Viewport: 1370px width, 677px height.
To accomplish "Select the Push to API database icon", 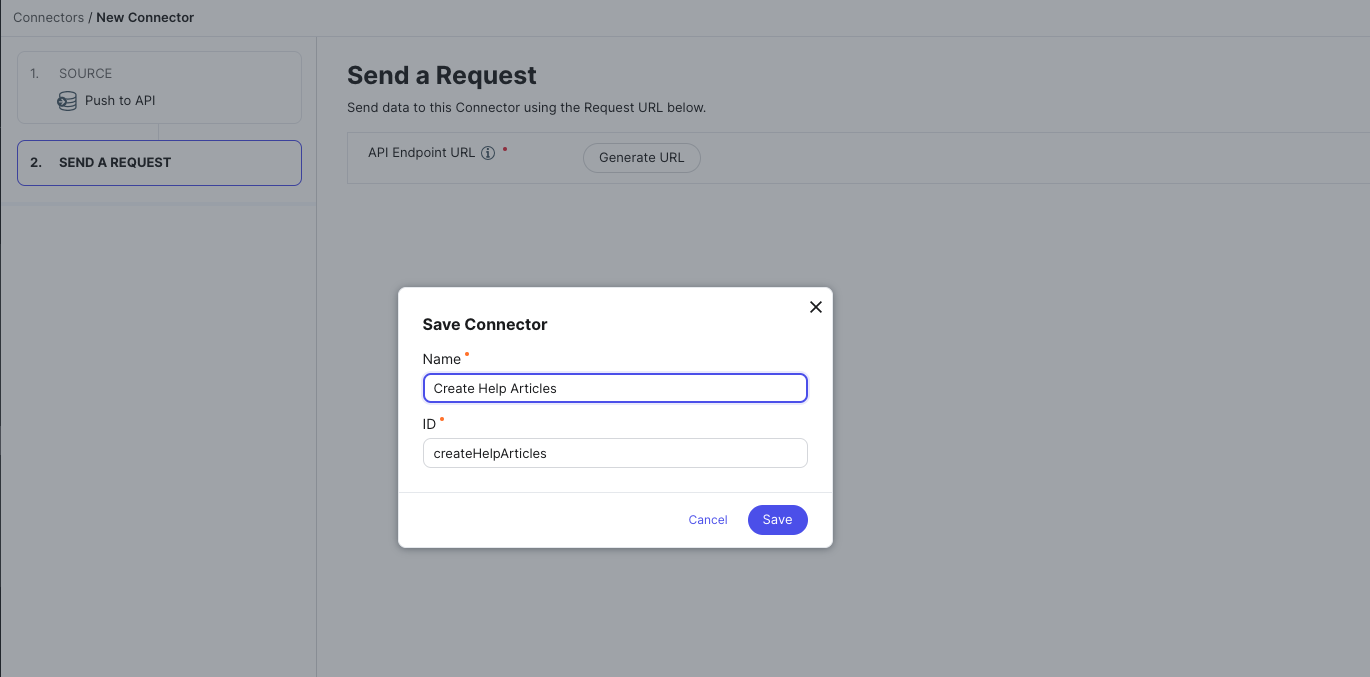I will point(67,101).
